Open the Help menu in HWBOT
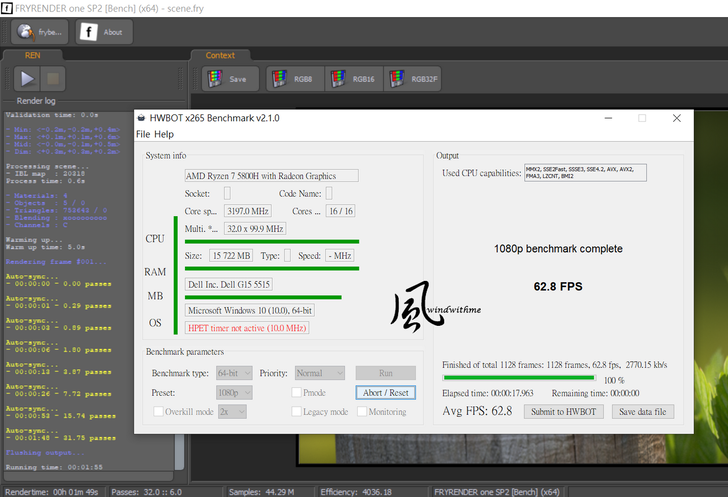This screenshot has height=497, width=728. point(164,134)
